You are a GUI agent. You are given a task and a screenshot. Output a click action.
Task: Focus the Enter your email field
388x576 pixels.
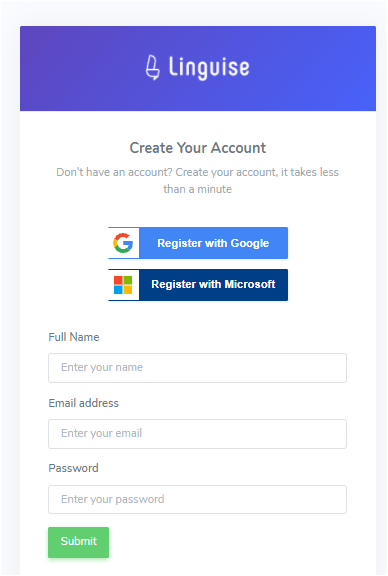pos(197,434)
